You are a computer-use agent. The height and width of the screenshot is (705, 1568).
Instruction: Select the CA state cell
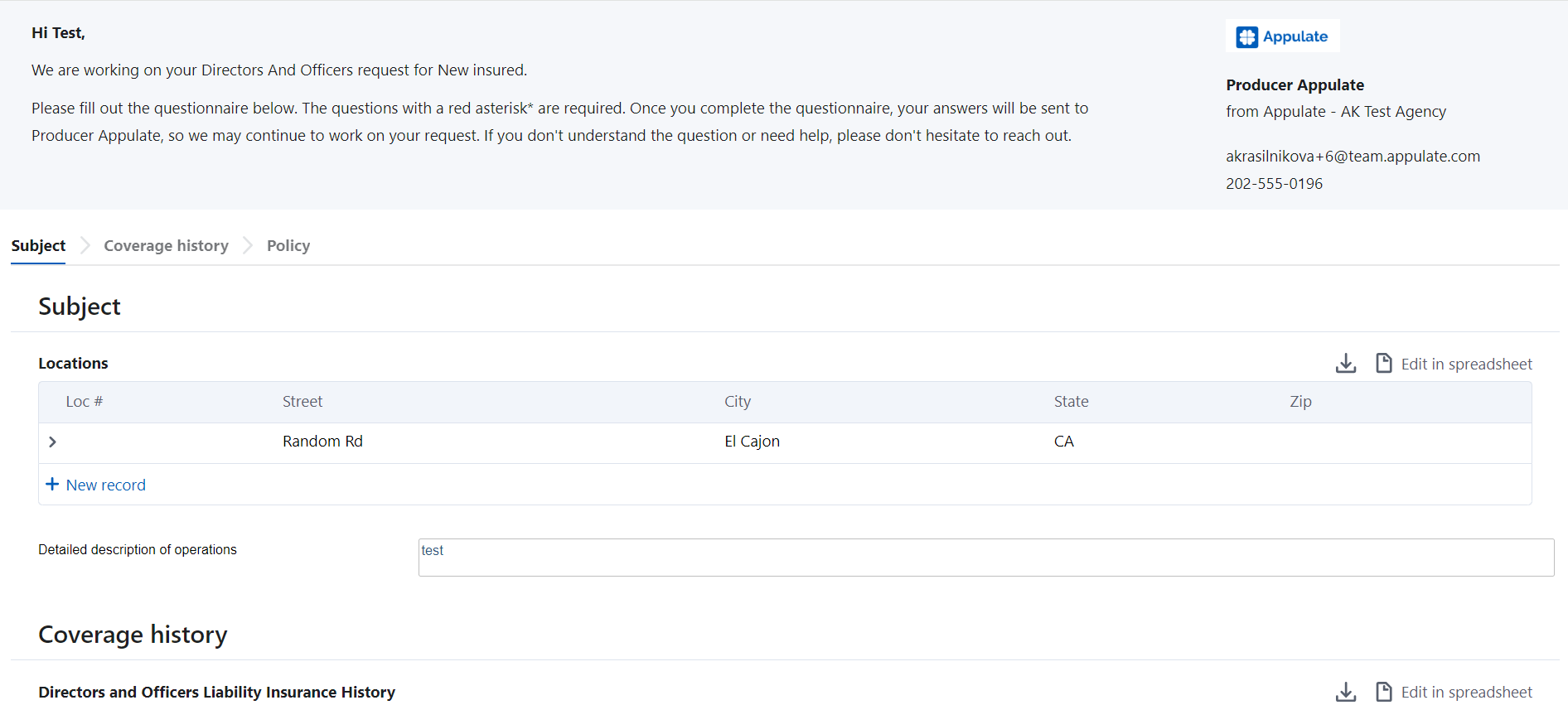pos(1063,442)
